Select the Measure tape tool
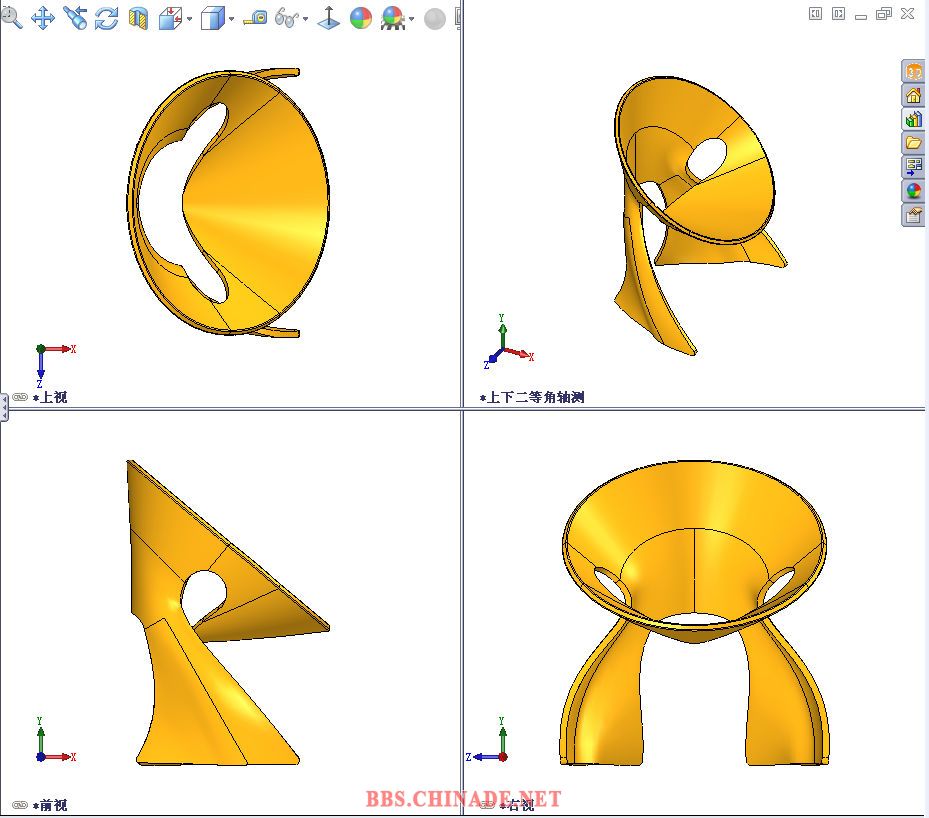 tap(256, 18)
